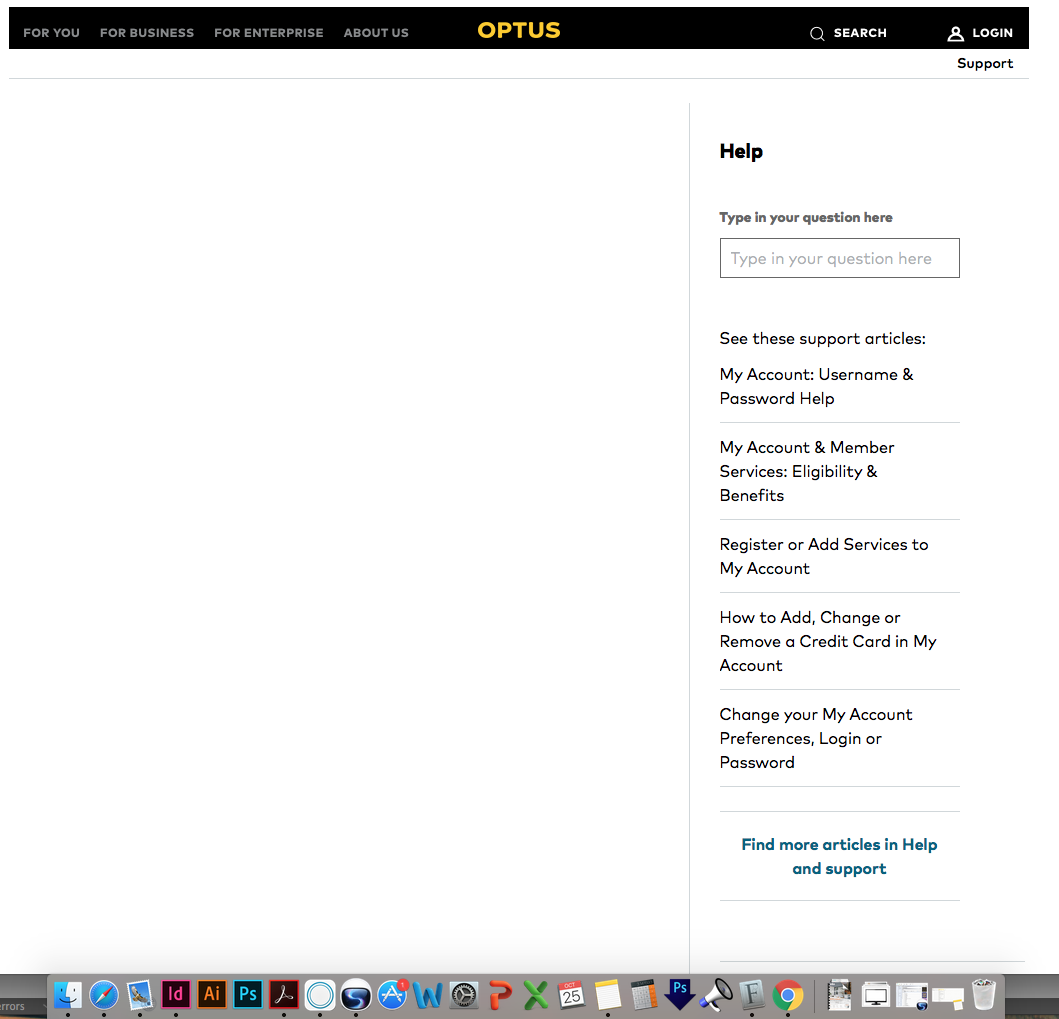
Task: Focus the 'Type in your question here' field
Action: (840, 258)
